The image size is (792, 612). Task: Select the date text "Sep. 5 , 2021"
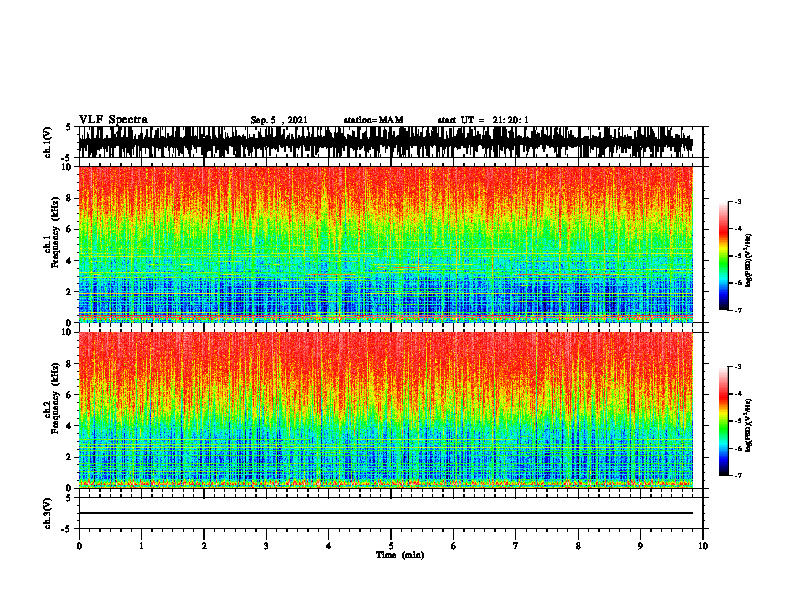tap(279, 120)
